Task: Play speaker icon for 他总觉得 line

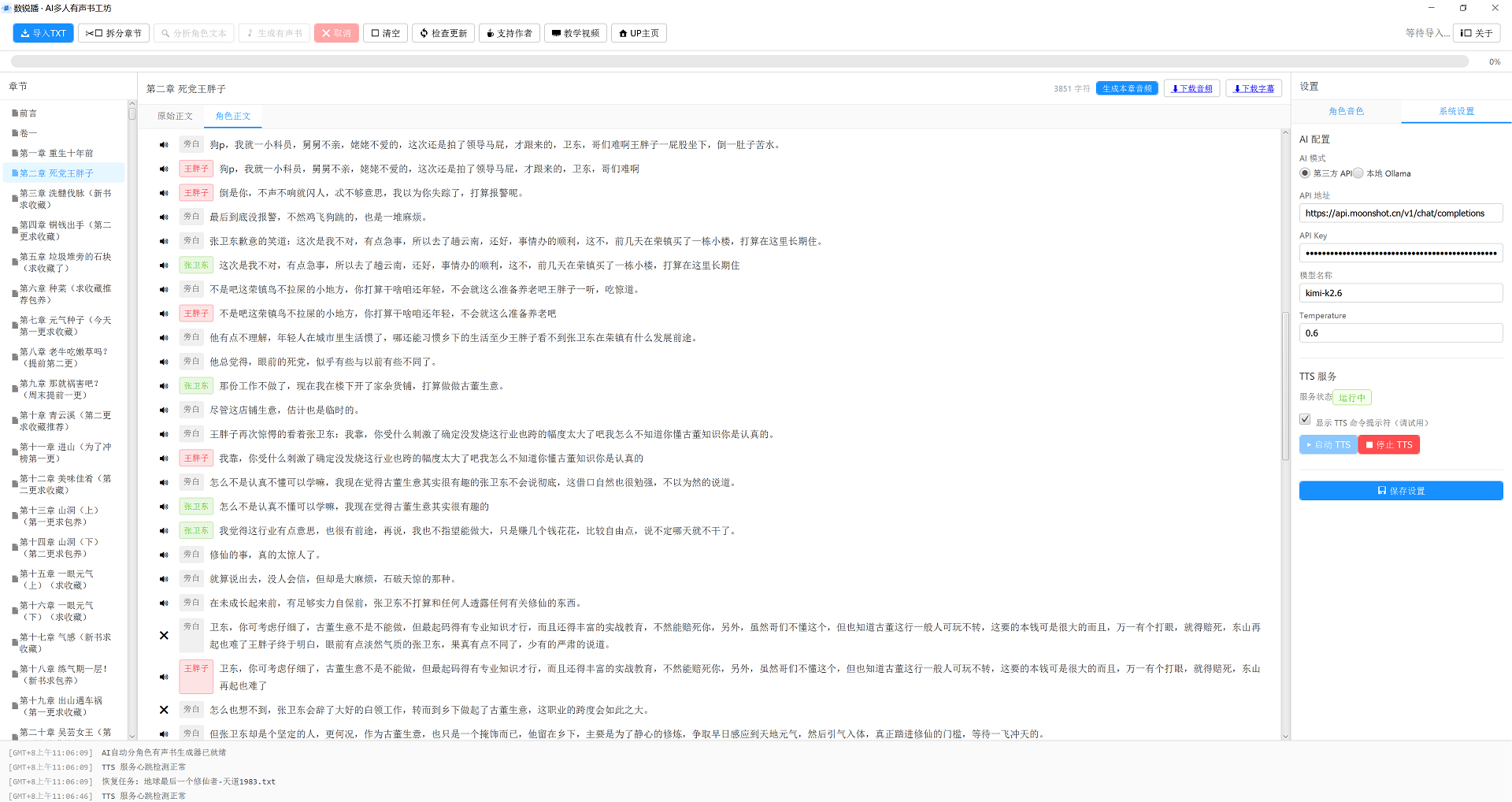Action: click(x=164, y=362)
